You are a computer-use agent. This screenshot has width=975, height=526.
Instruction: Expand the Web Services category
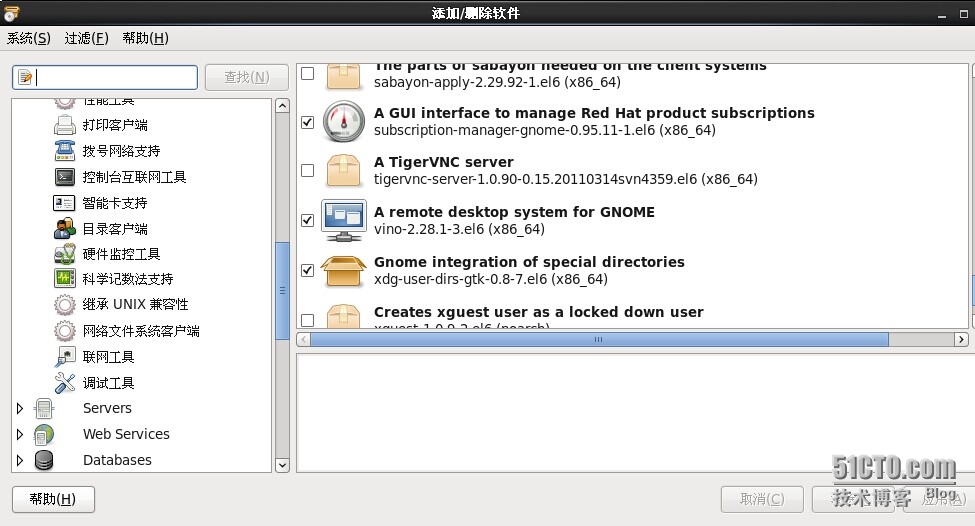pyautogui.click(x=20, y=435)
